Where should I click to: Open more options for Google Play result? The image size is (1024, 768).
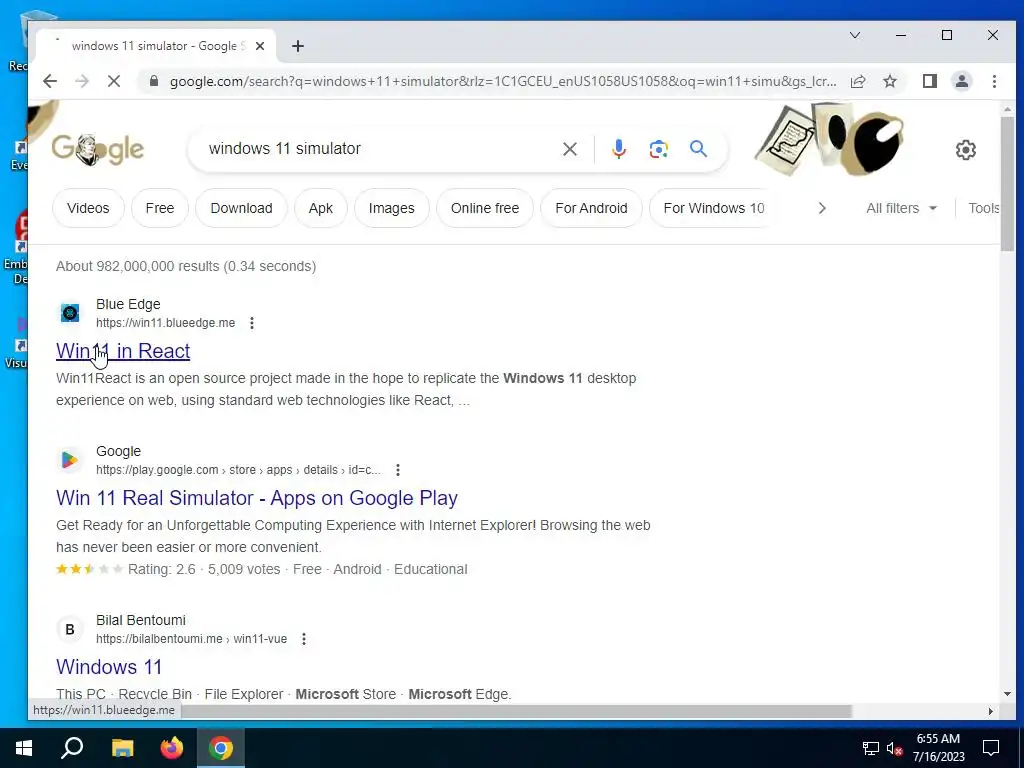[x=398, y=470]
